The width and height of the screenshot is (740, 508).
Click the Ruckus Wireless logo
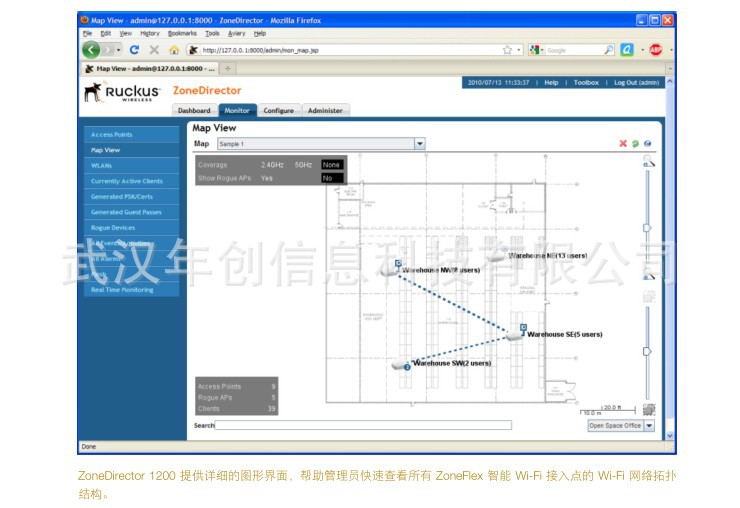122,92
